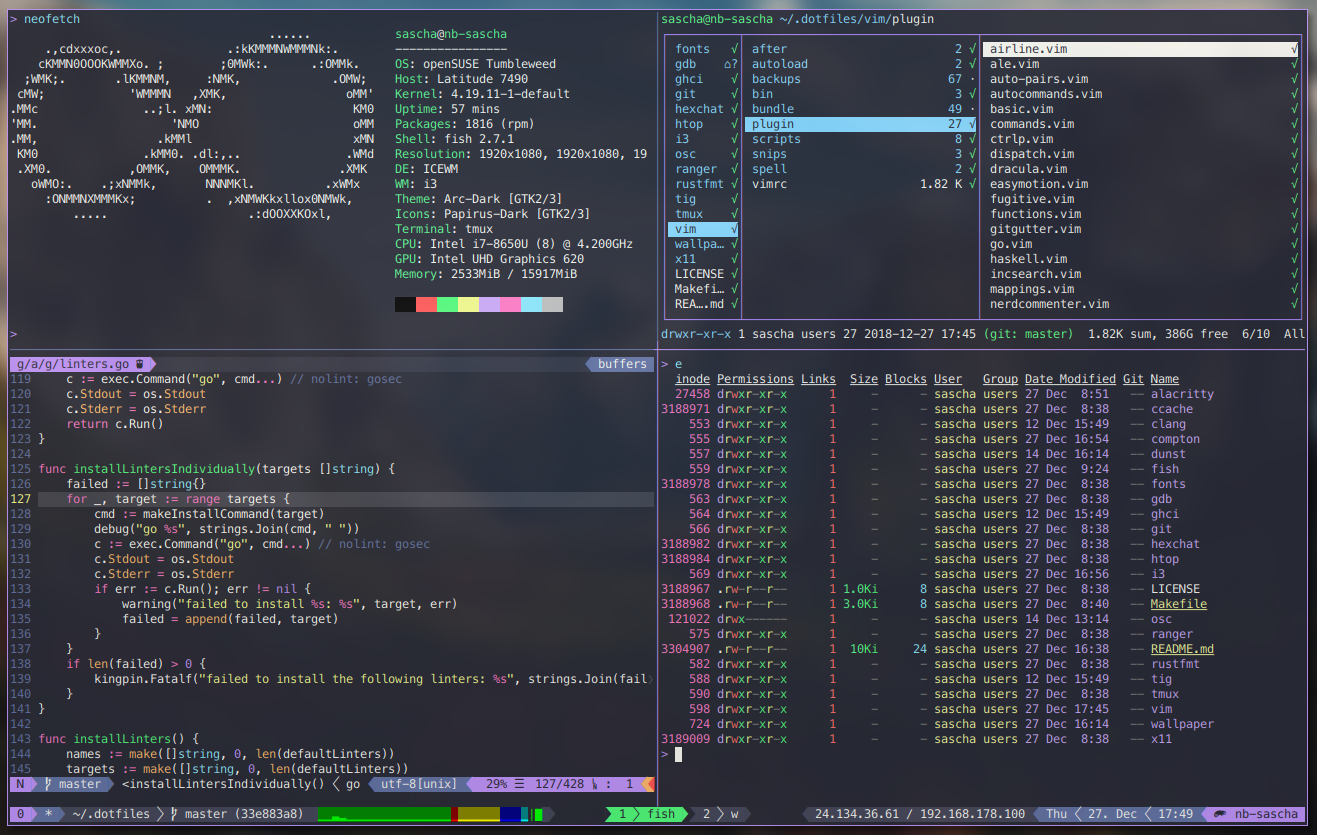Click the cursor at the bottom right shell prompt

coord(679,754)
